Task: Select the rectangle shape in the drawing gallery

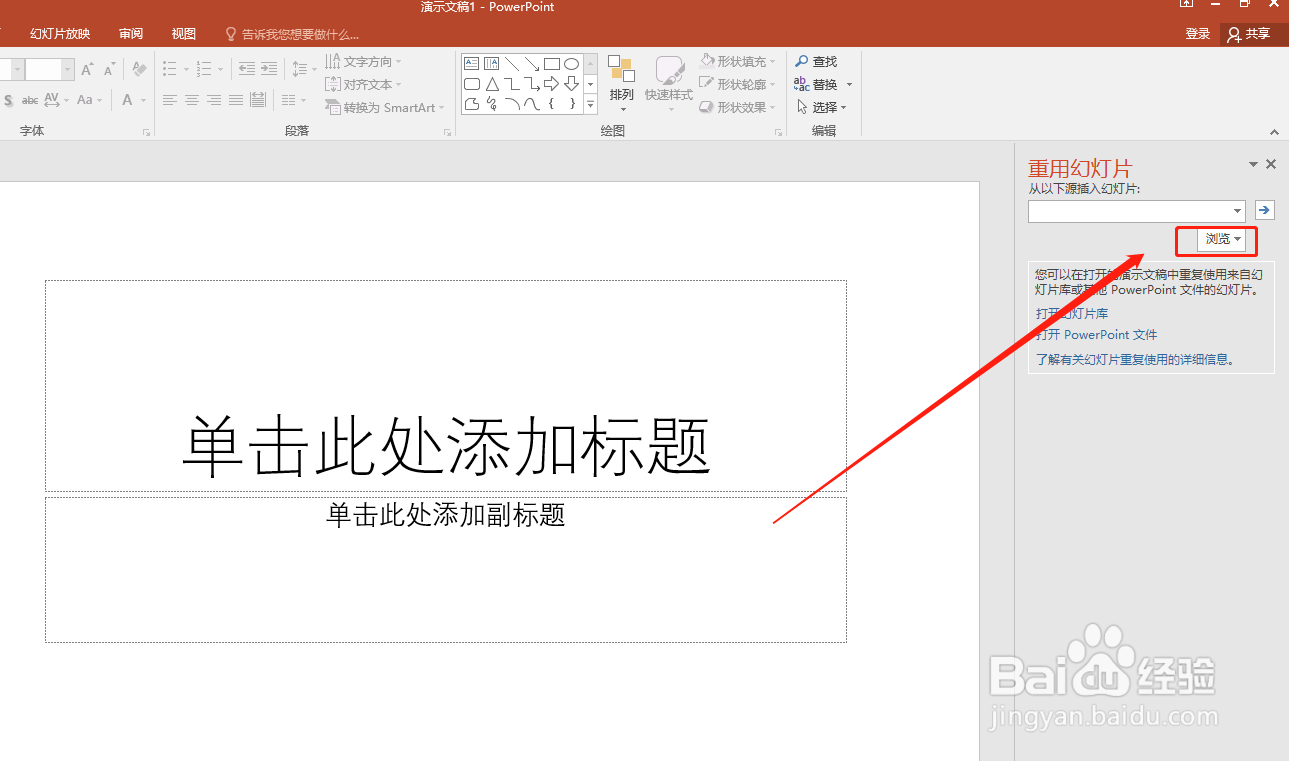Action: click(552, 63)
